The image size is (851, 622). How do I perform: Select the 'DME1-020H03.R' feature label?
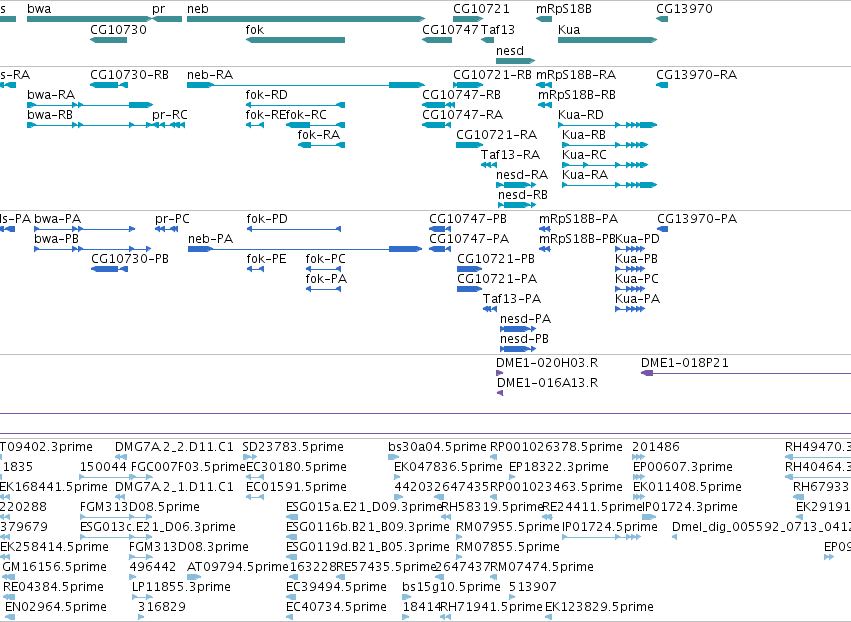(547, 363)
